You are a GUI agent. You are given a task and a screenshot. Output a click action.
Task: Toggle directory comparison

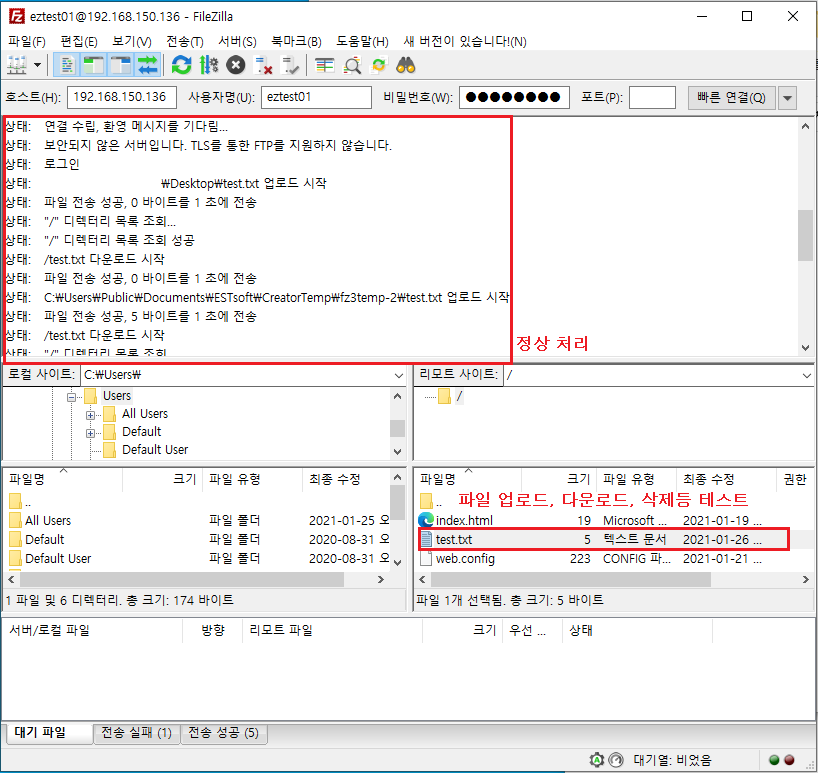(x=352, y=66)
